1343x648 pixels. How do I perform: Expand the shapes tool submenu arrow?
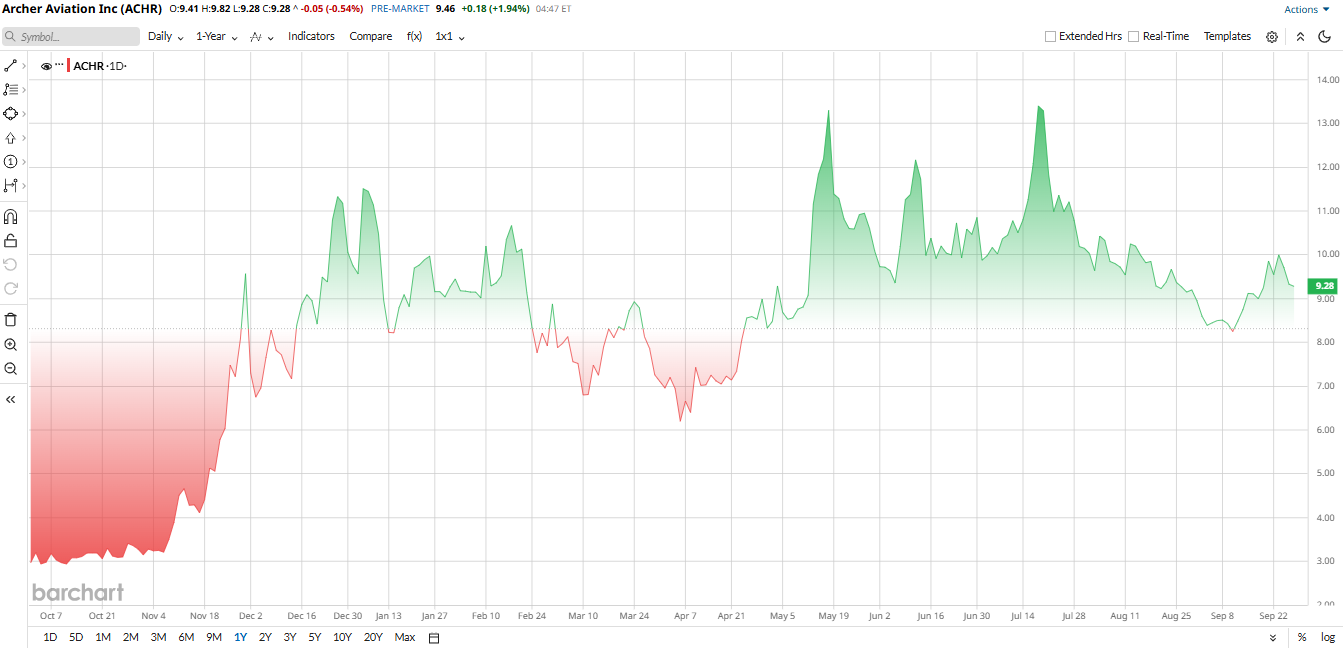coord(24,113)
